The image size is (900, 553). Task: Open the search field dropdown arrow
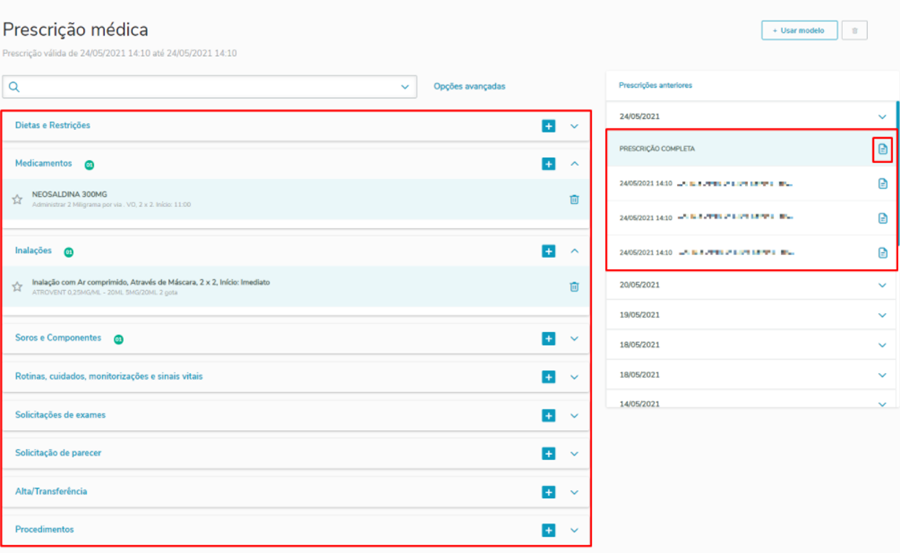coord(405,87)
